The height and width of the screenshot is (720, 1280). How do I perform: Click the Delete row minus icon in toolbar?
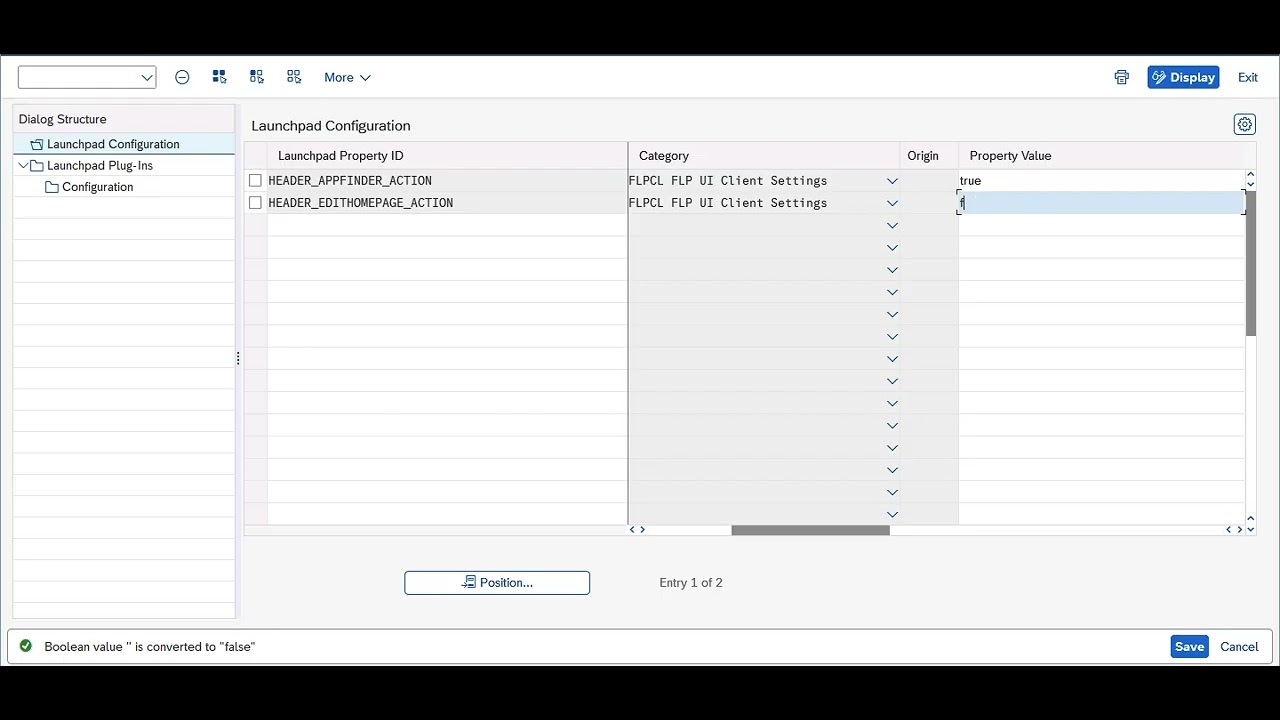(182, 77)
